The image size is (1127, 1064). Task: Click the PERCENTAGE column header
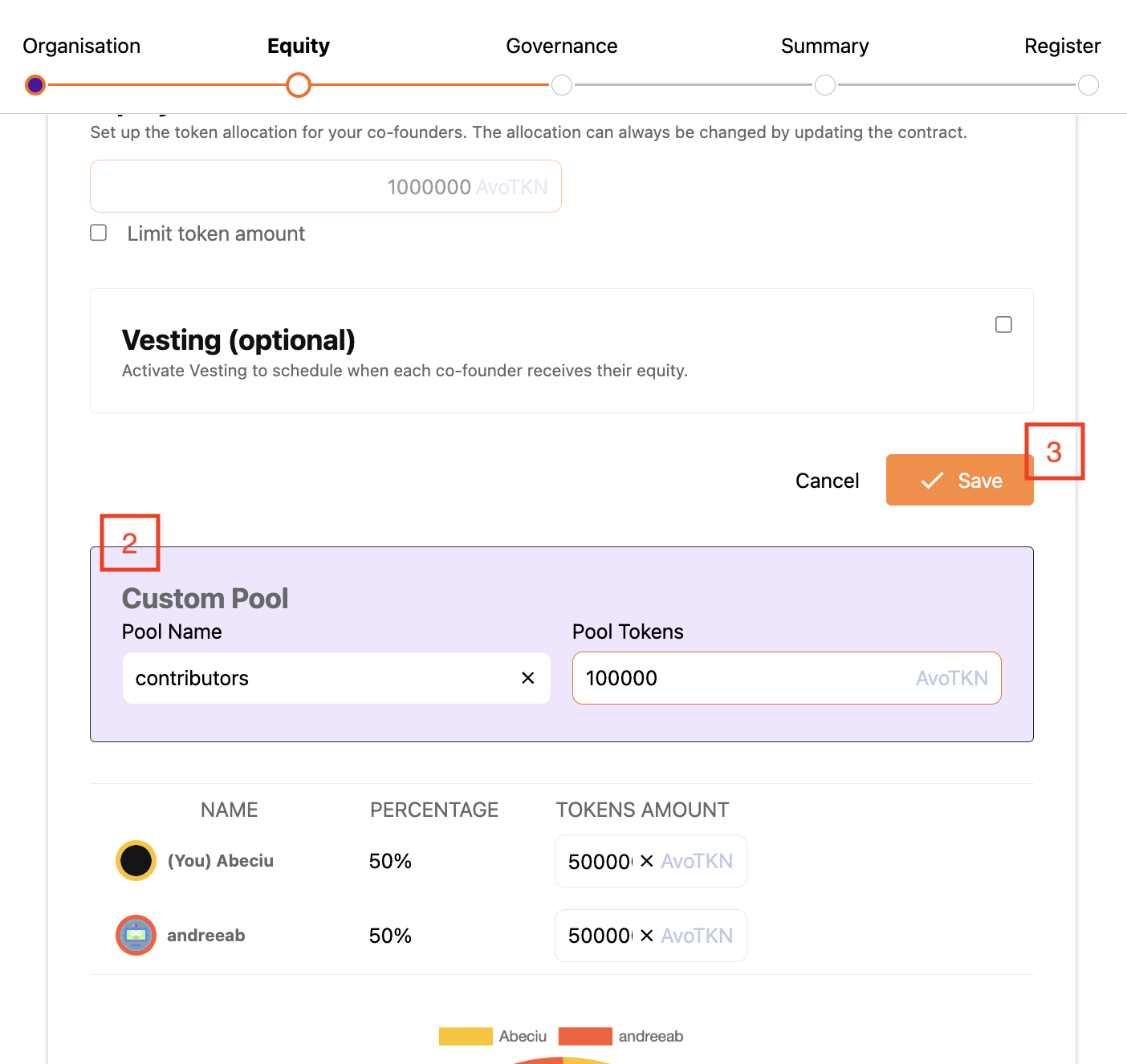pos(434,810)
